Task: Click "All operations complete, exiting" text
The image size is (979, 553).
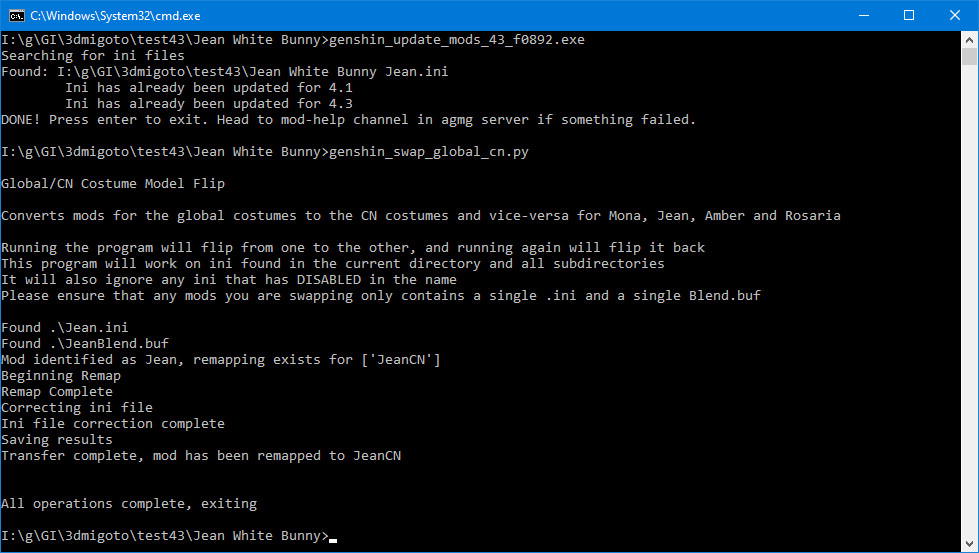Action: click(129, 504)
